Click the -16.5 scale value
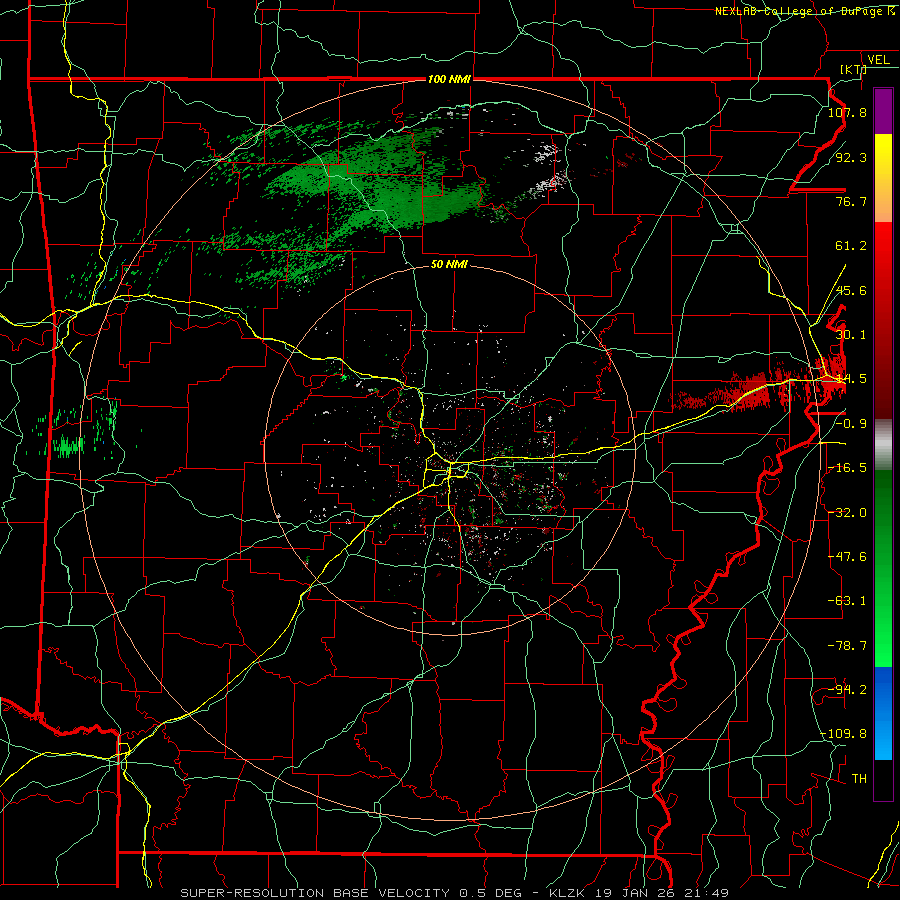The width and height of the screenshot is (900, 900). 847,468
